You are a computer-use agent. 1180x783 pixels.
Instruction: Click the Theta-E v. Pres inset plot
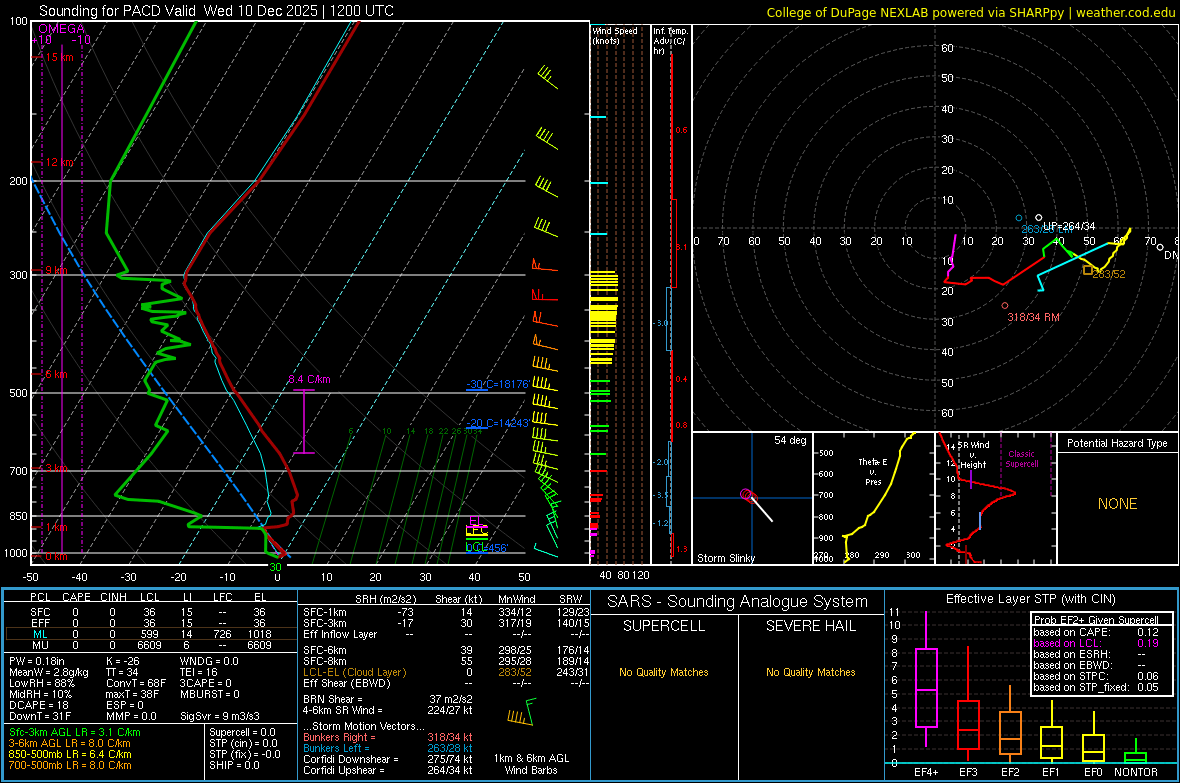tap(874, 498)
